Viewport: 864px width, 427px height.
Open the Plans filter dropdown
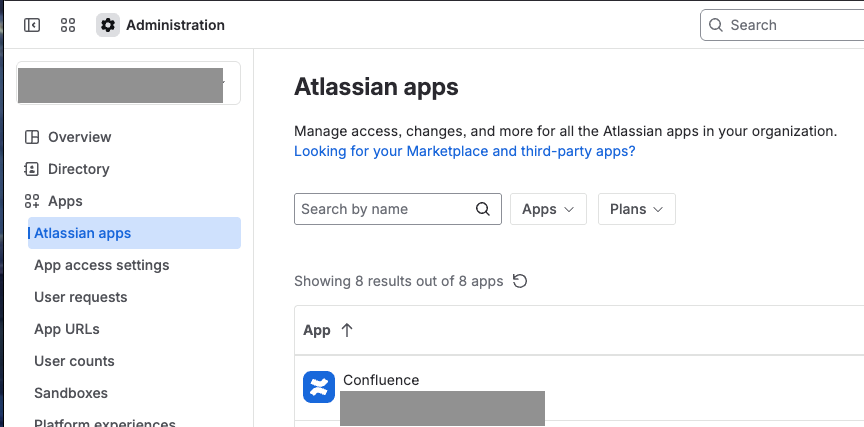(636, 209)
